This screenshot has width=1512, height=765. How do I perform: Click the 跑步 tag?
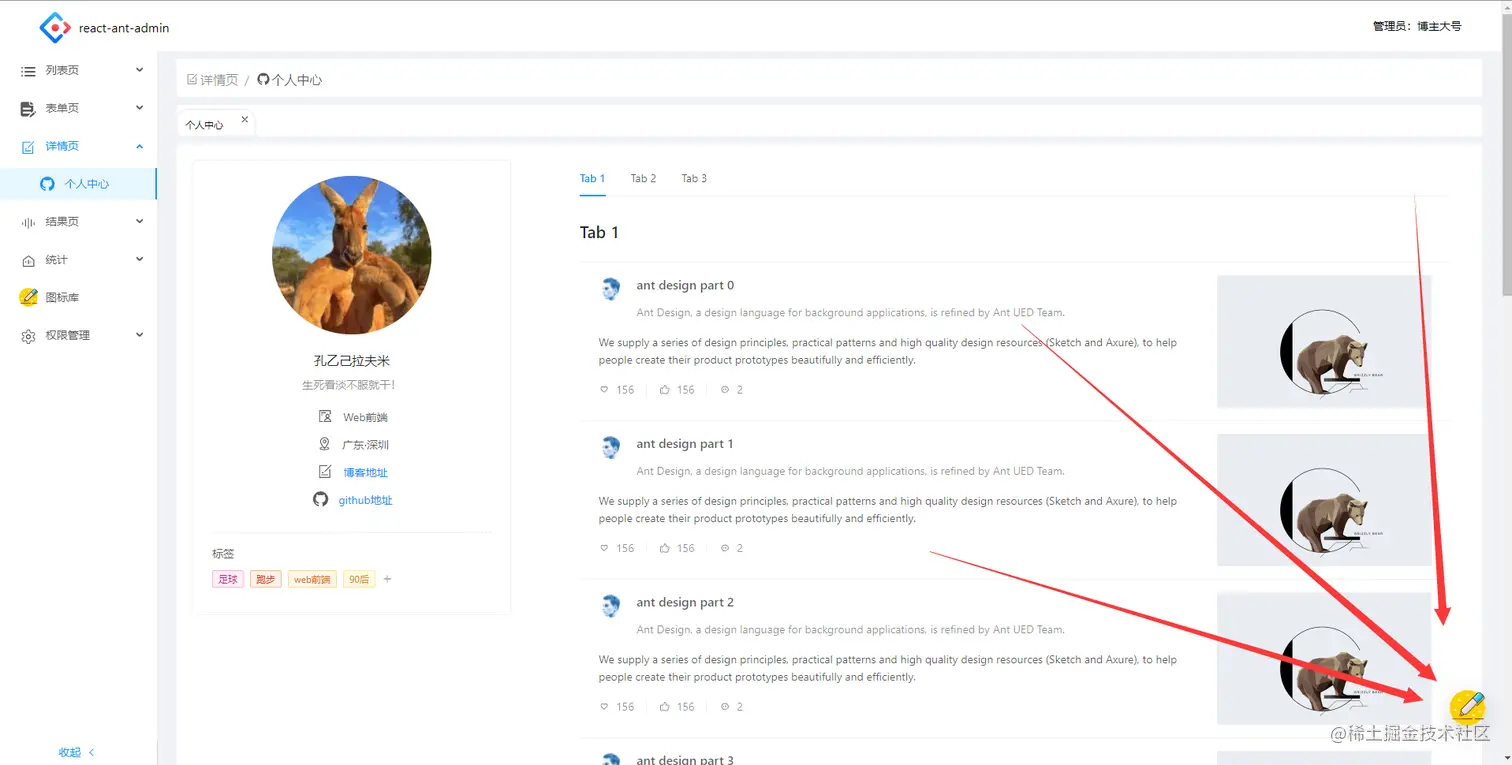tap(265, 579)
